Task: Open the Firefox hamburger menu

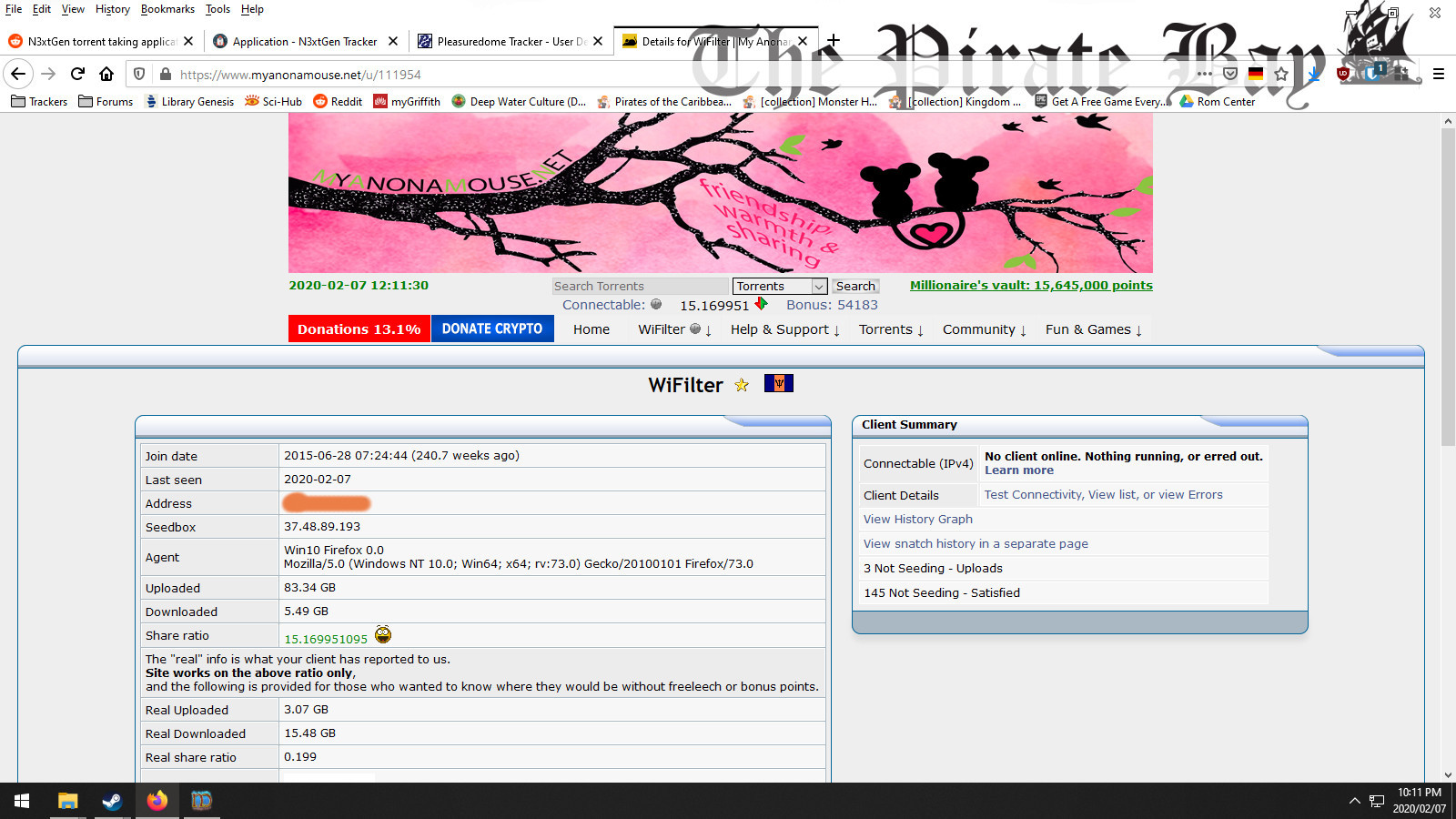Action: pyautogui.click(x=1439, y=74)
